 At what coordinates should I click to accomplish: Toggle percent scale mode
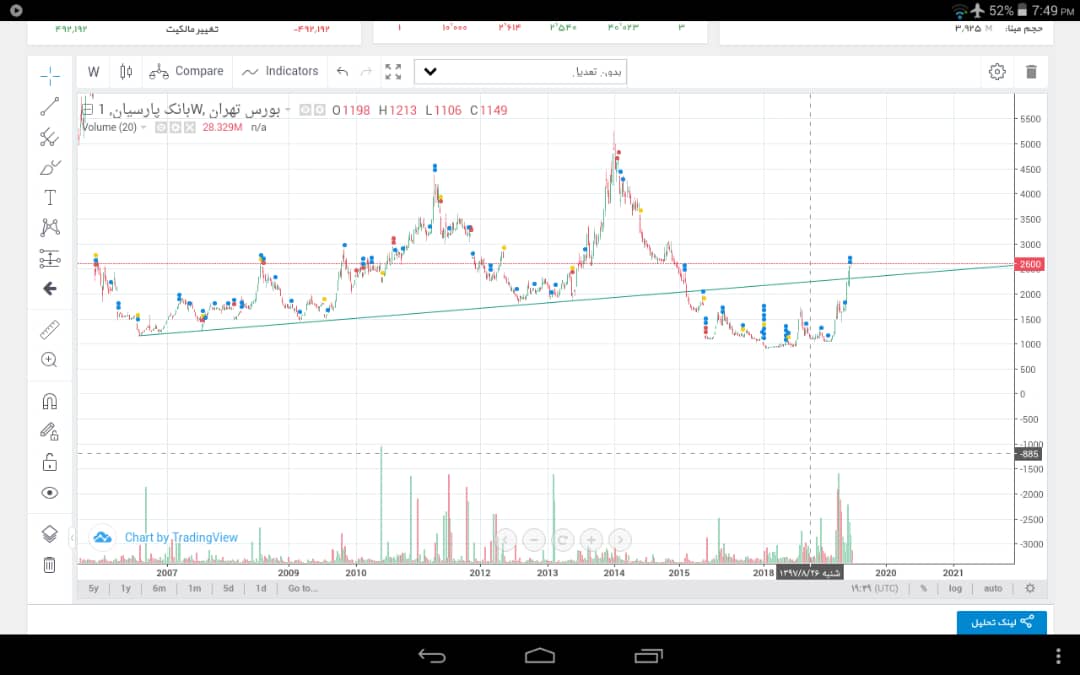point(924,588)
